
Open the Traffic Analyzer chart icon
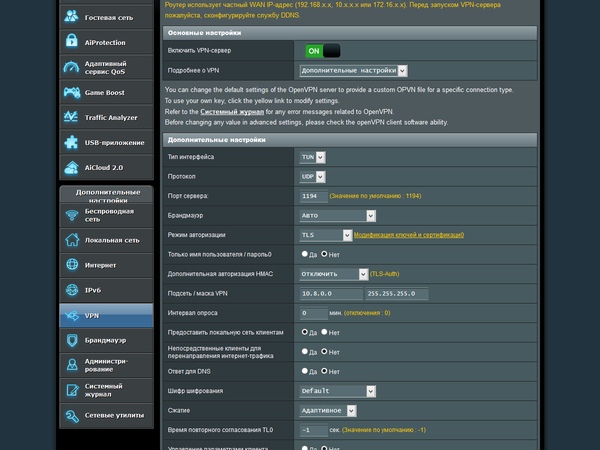72,117
